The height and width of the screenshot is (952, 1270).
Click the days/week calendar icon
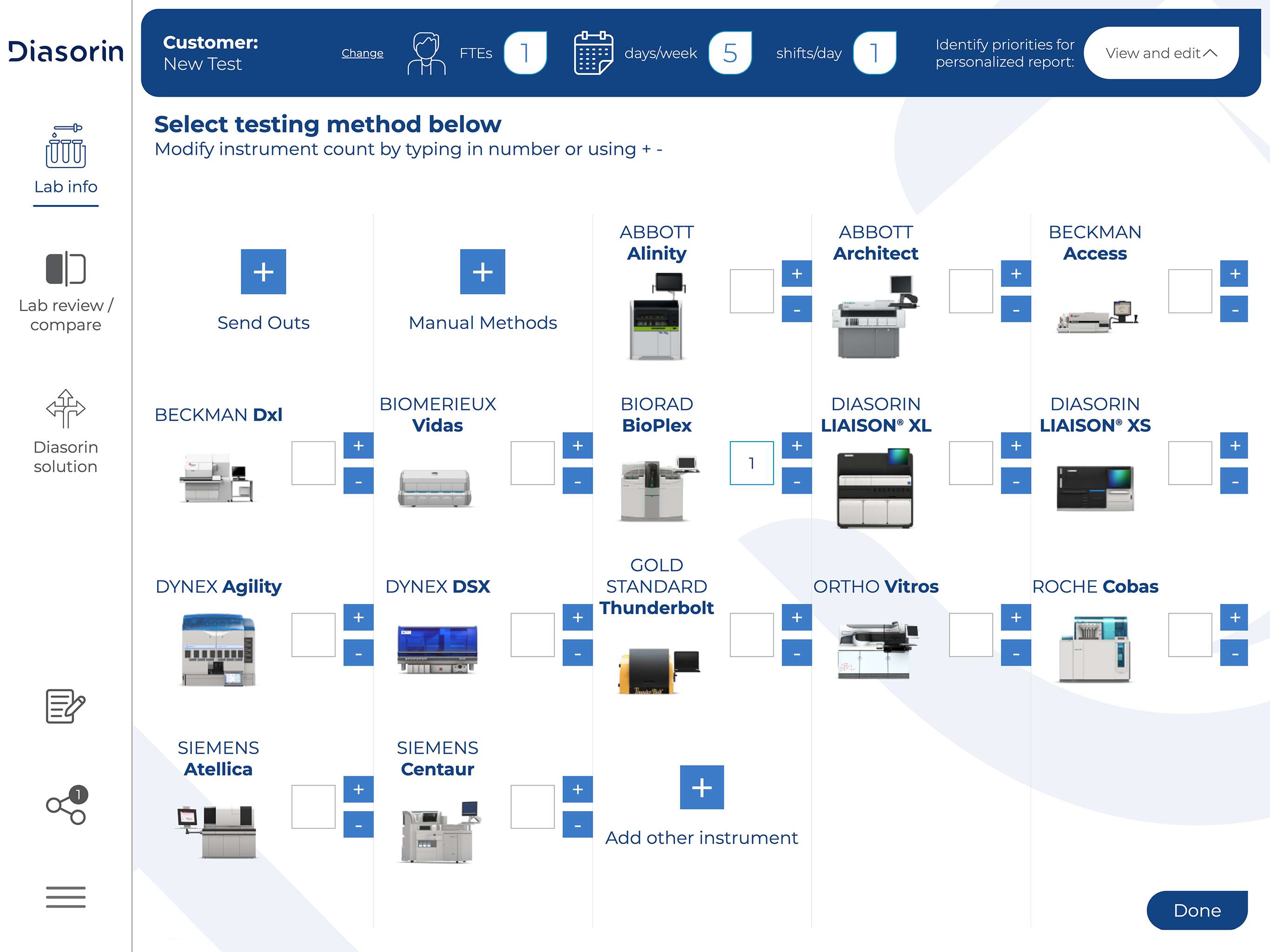coord(594,53)
